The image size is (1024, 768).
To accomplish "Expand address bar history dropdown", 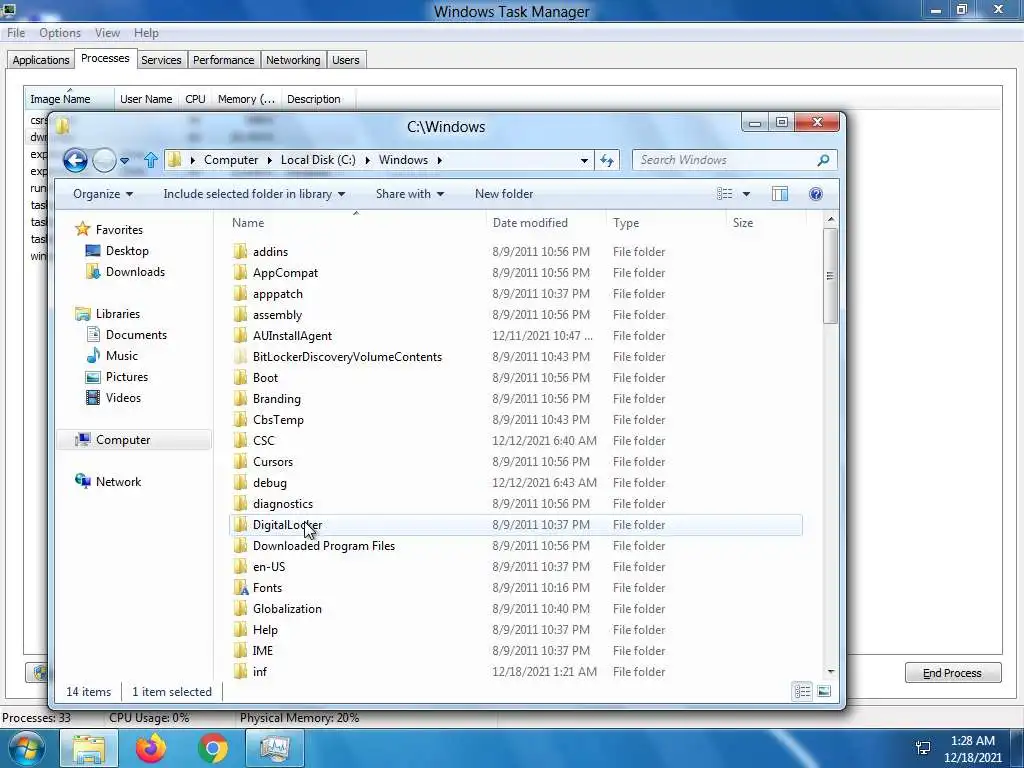I will point(584,160).
